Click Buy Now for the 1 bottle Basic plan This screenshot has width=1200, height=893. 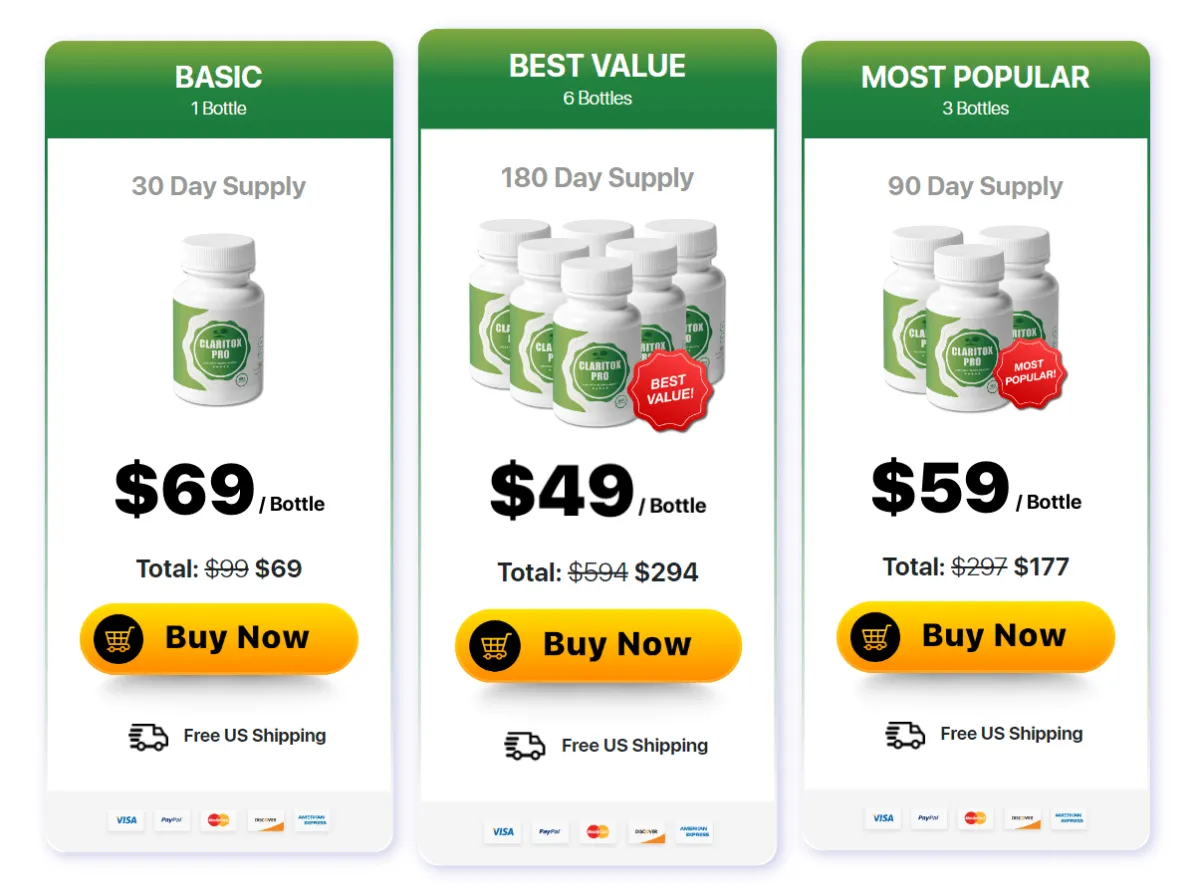[x=219, y=638]
